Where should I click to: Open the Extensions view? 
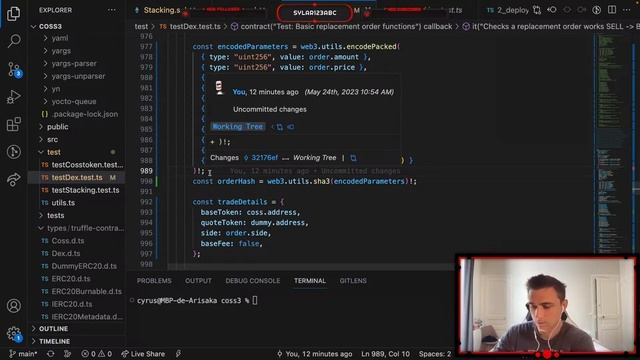(13, 124)
